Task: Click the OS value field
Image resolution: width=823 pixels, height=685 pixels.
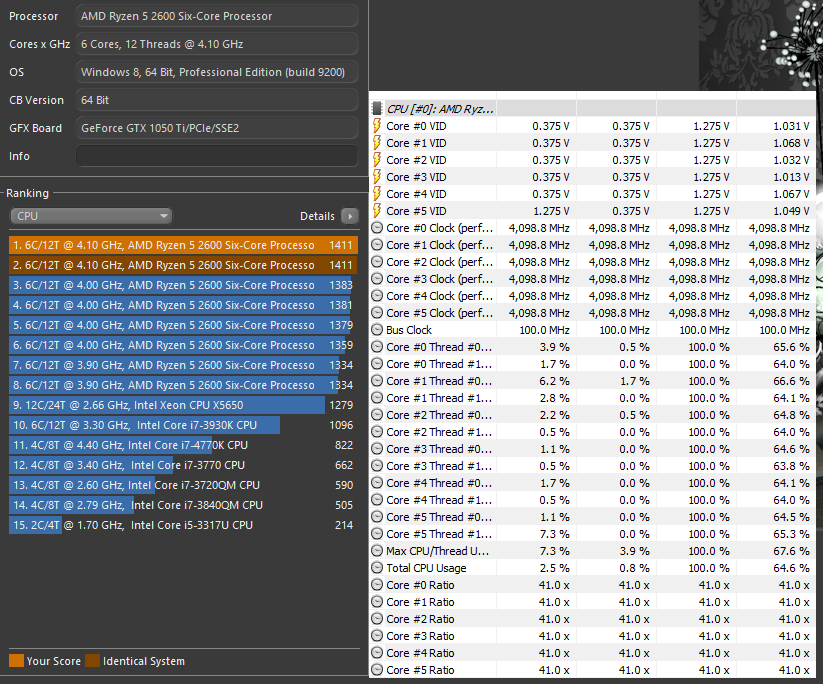Action: (x=217, y=72)
